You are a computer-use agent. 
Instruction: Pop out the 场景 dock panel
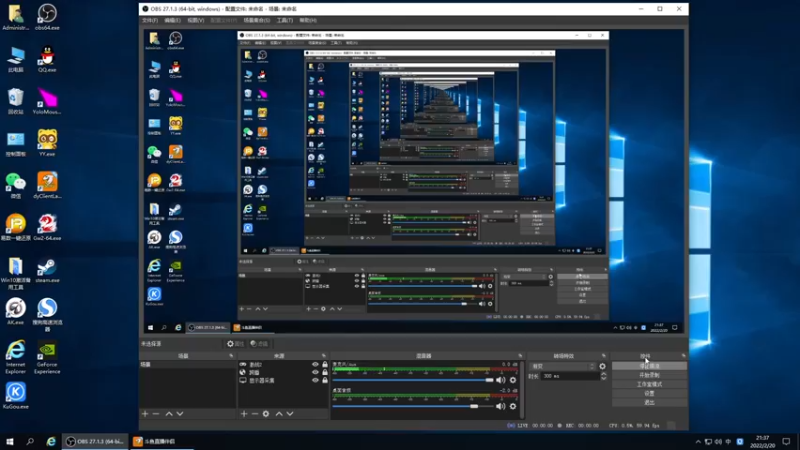click(231, 356)
